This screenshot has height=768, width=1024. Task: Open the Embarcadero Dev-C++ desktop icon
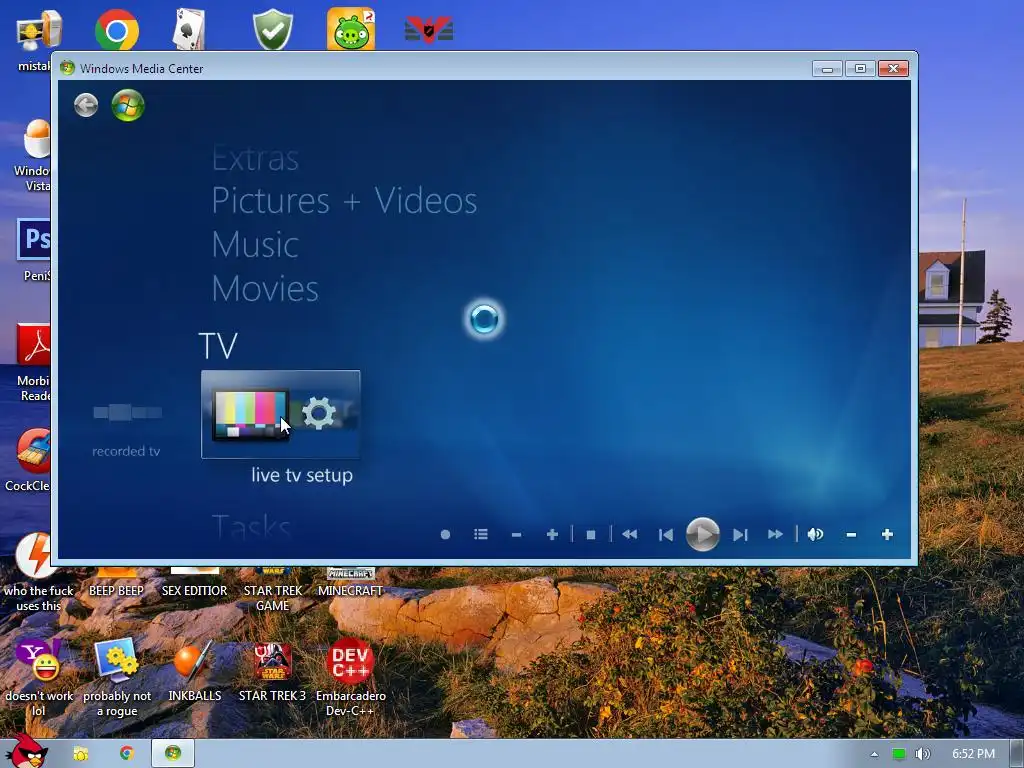(351, 678)
